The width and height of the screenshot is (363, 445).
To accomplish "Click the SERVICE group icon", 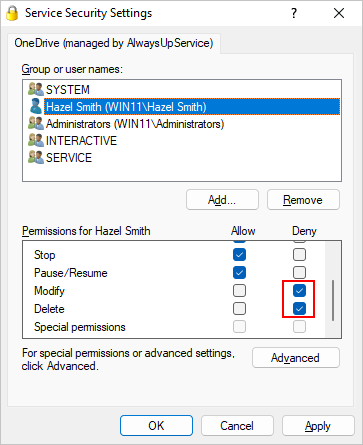I will click(36, 157).
